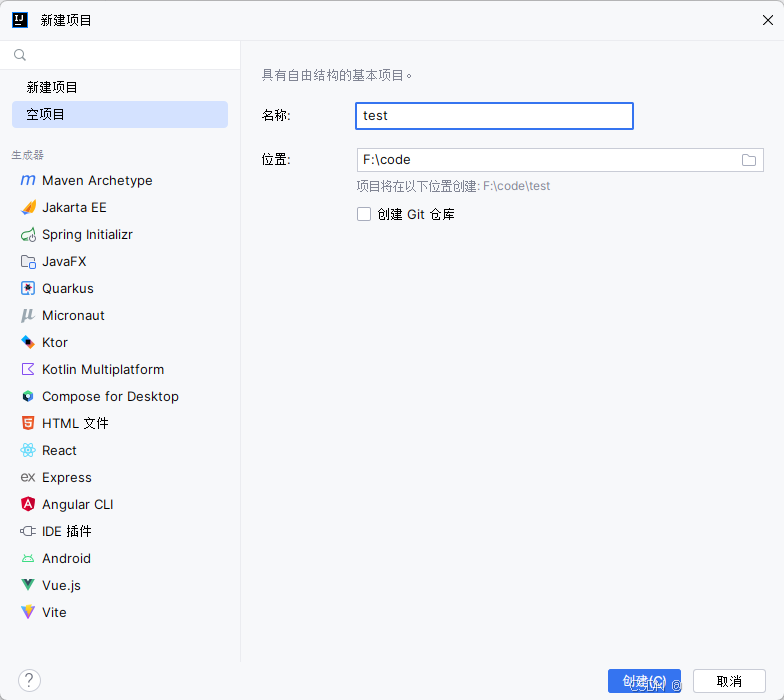
Task: Choose the Ktor label
Action: coord(54,342)
